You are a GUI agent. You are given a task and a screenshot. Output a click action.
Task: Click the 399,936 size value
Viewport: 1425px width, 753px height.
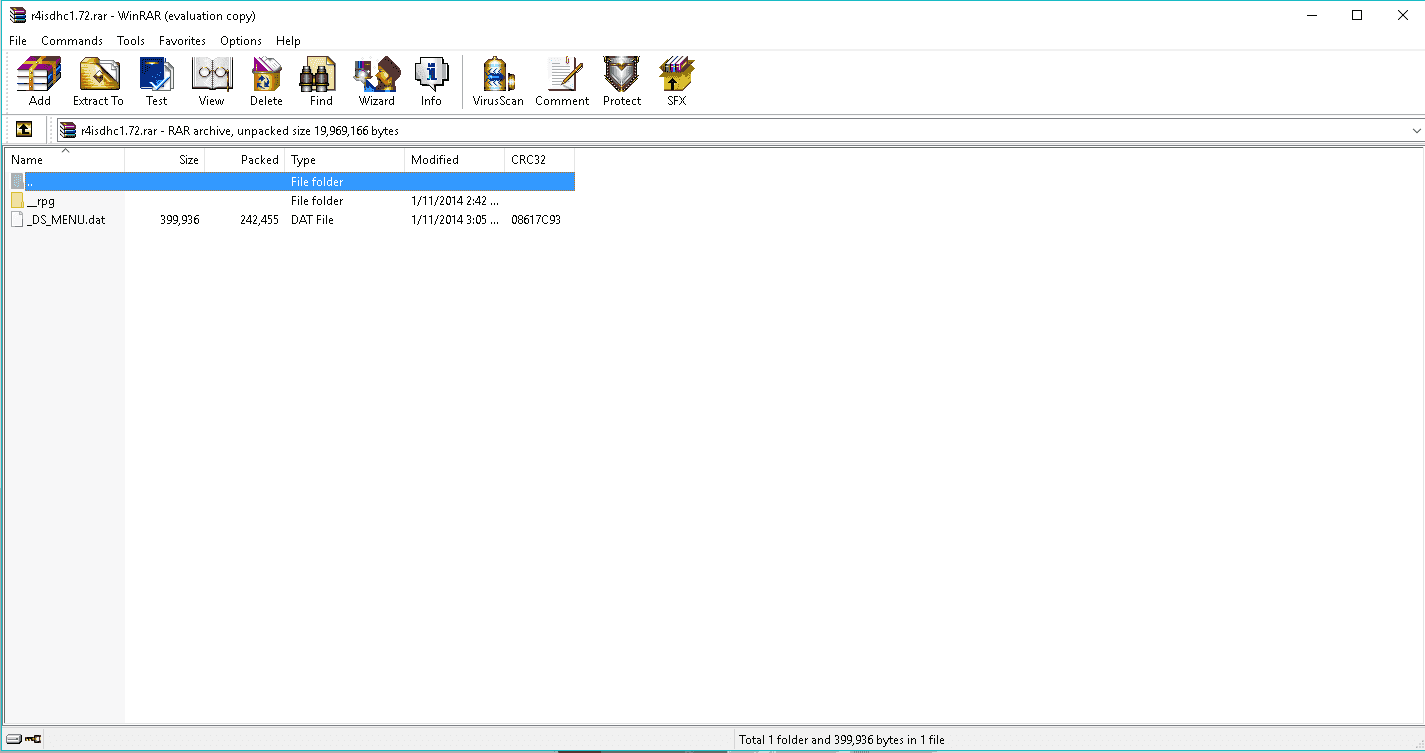(x=179, y=220)
